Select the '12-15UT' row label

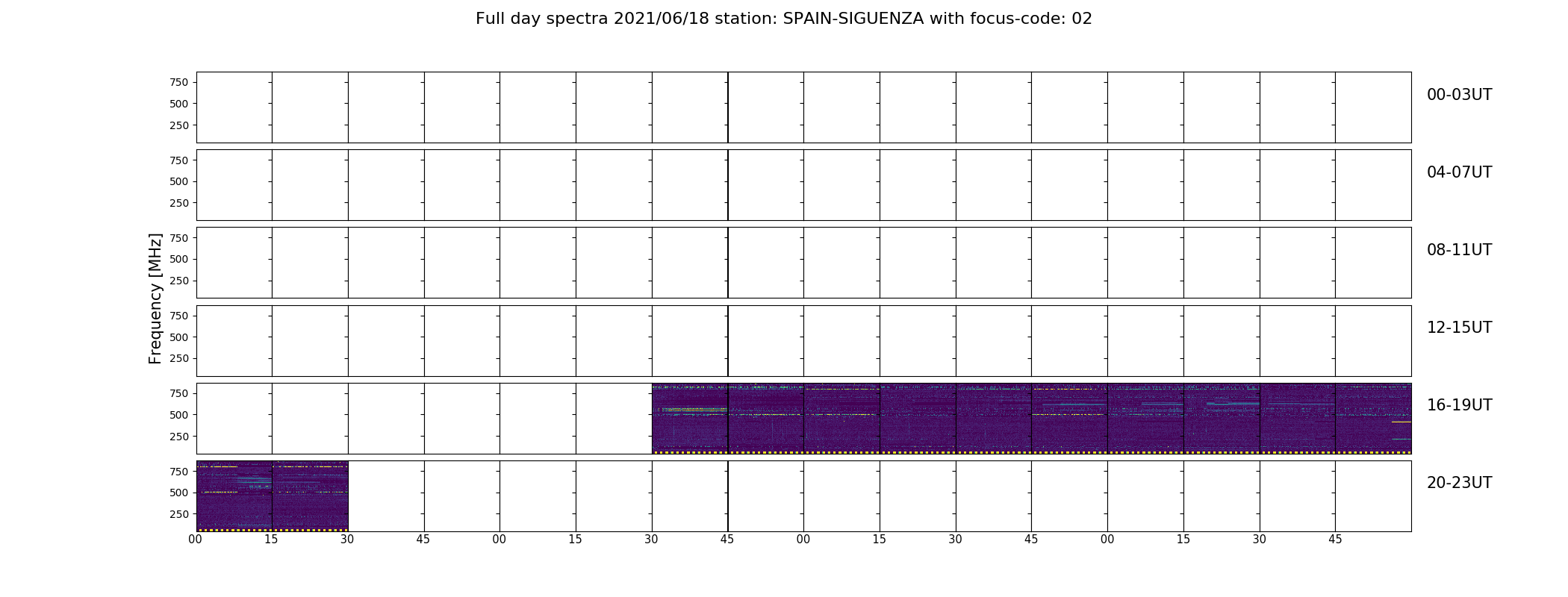click(1459, 328)
